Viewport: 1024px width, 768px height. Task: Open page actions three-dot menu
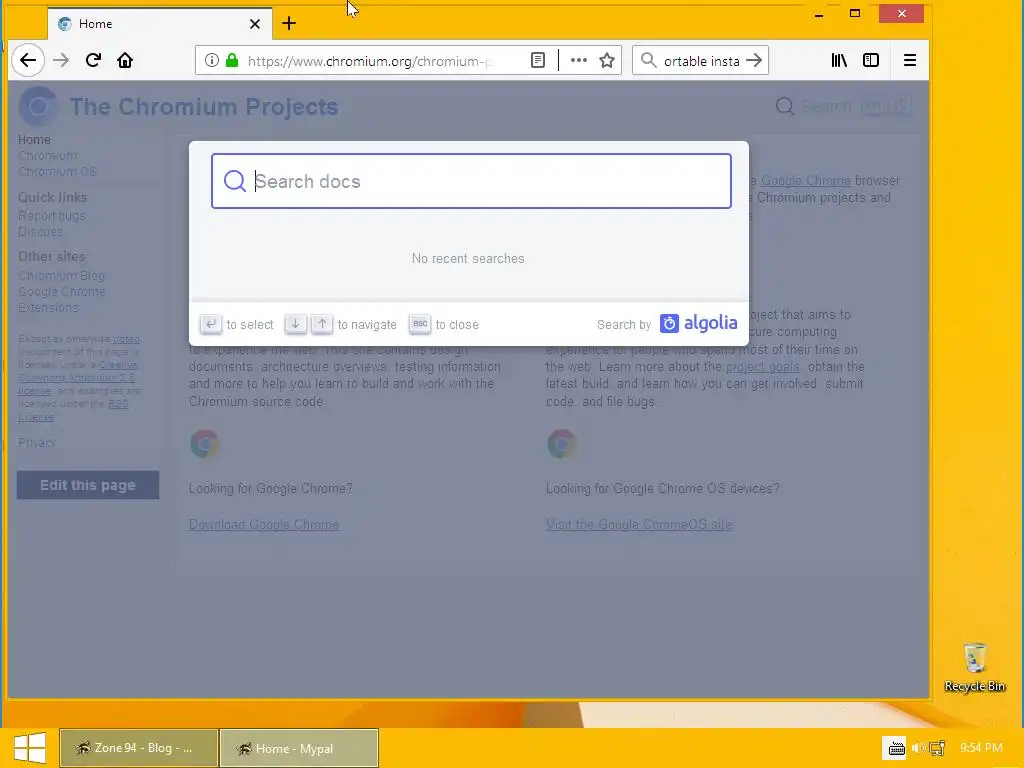(579, 60)
